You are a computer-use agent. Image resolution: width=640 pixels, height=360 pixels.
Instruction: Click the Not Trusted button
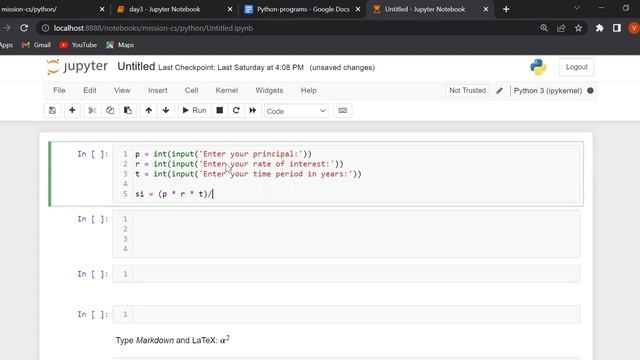pyautogui.click(x=467, y=91)
